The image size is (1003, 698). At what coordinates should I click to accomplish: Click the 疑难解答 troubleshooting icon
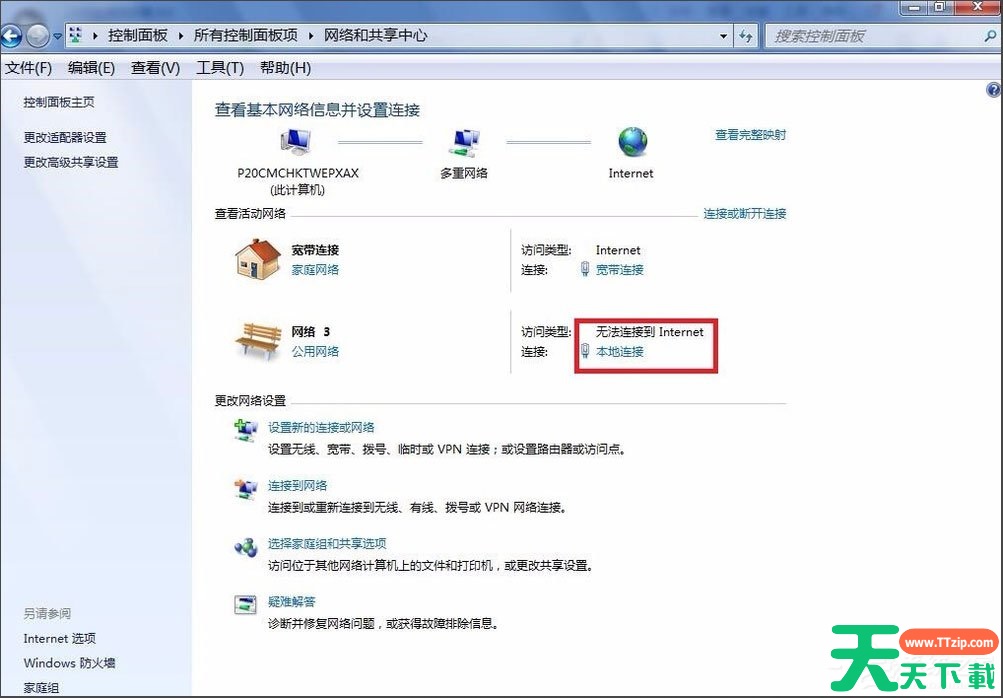click(245, 603)
